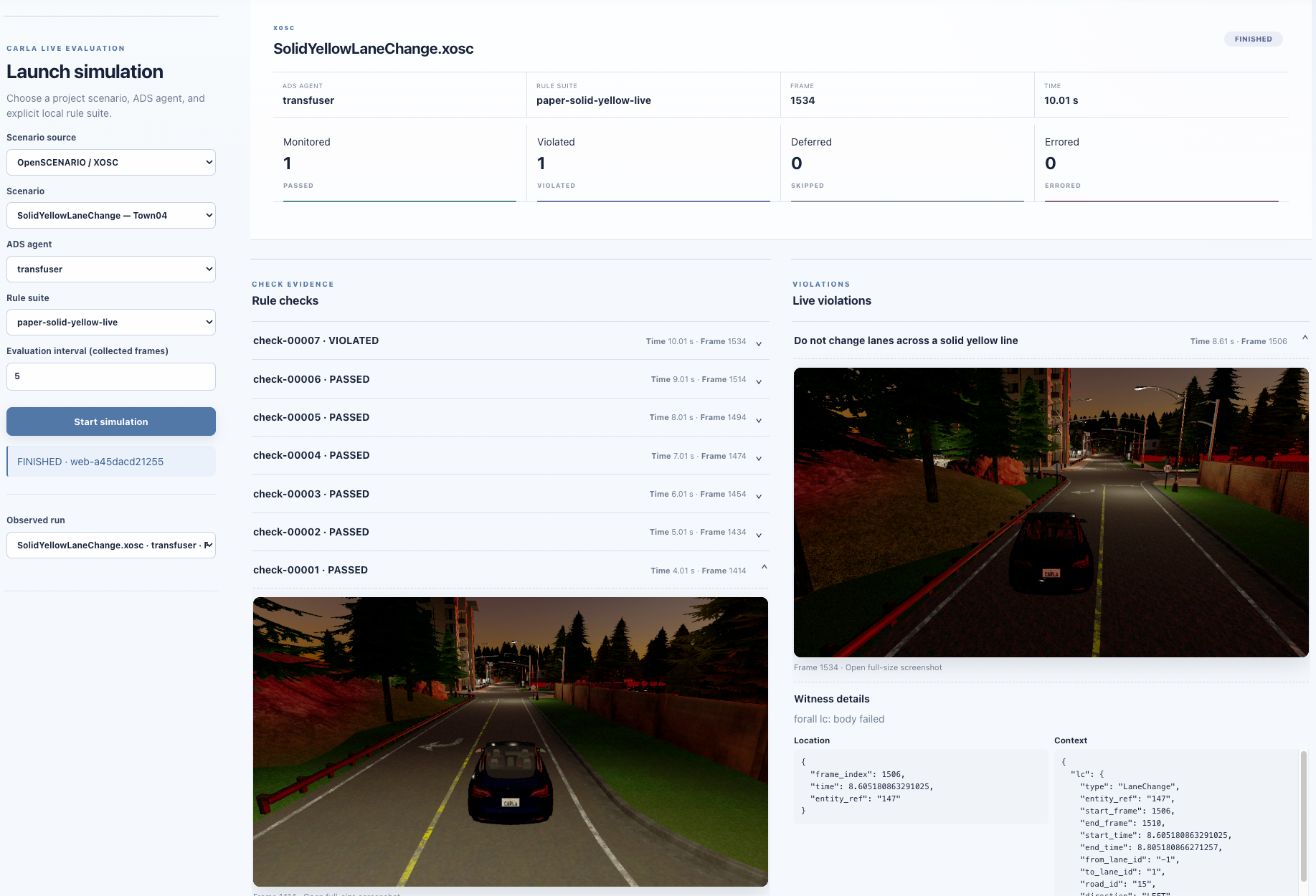
Task: Expand the check-00007 VIOLATED row chevron
Action: point(759,343)
